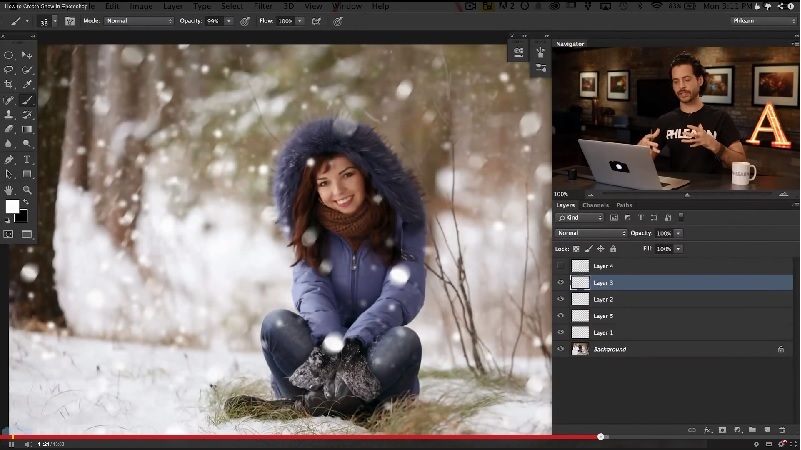Toggle lock all padlock

pos(613,249)
